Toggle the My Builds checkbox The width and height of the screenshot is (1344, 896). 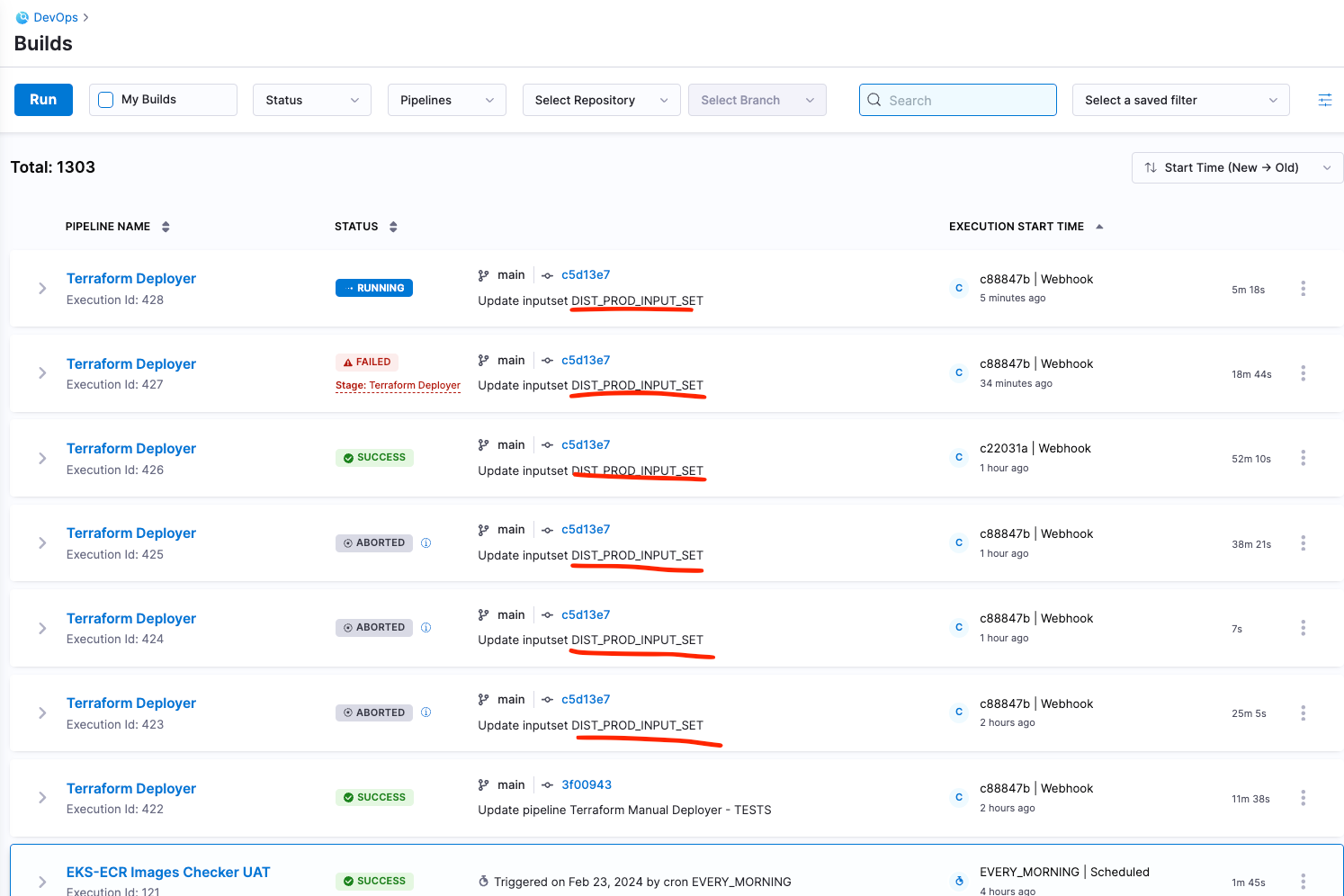[105, 100]
